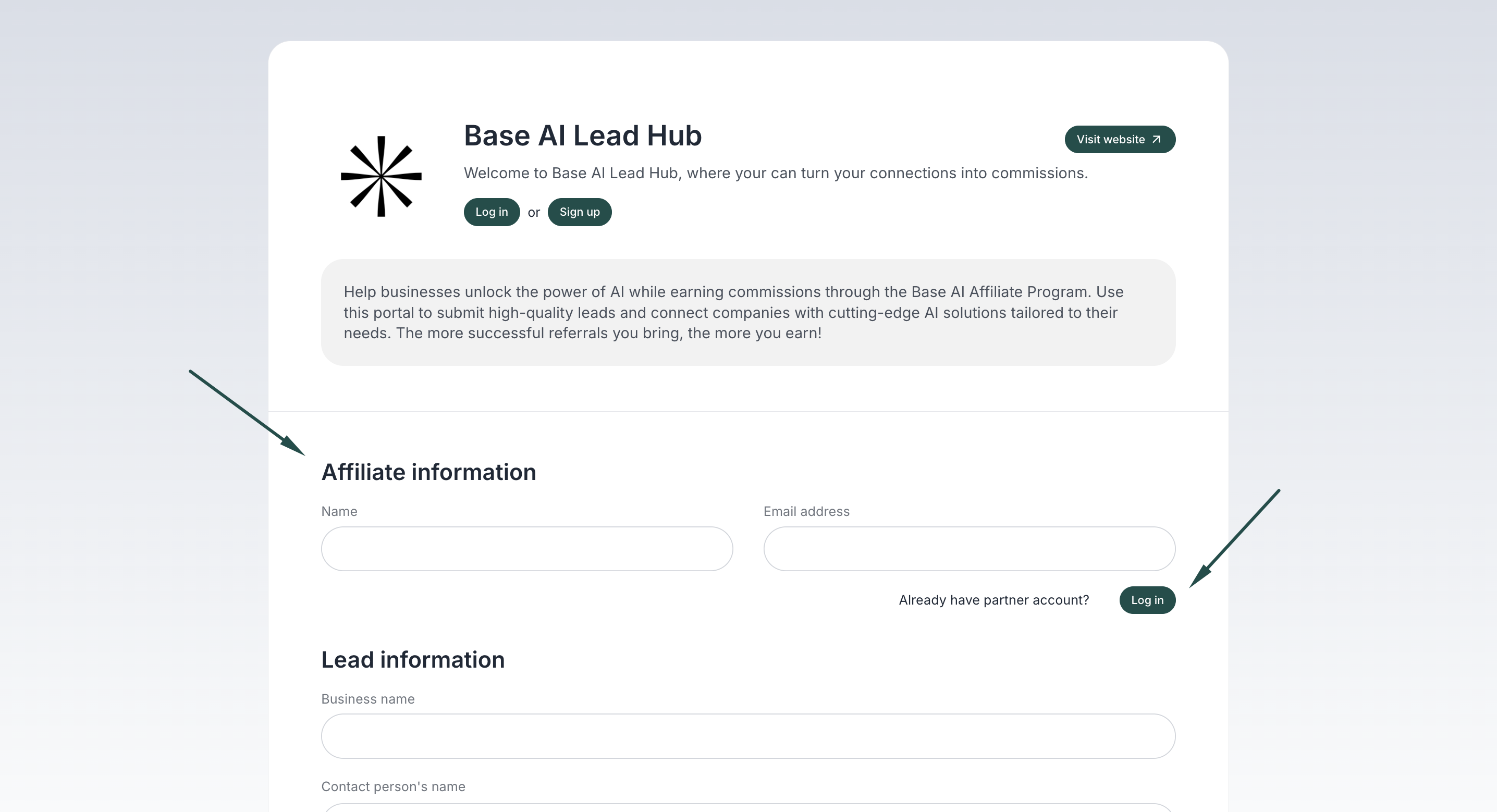Viewport: 1497px width, 812px height.
Task: Click Log in next to partner account question
Action: pos(1147,600)
